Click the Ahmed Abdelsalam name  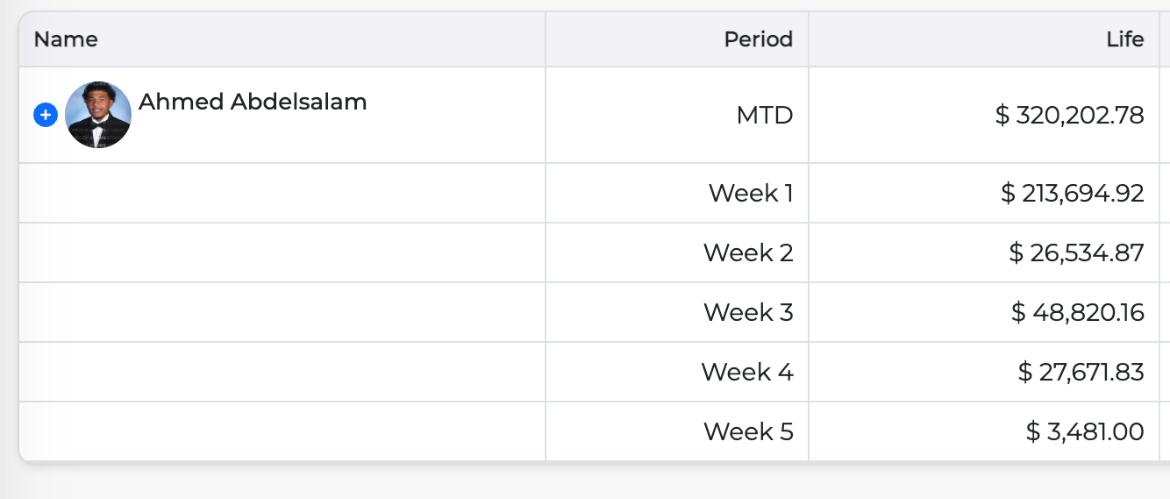click(252, 102)
